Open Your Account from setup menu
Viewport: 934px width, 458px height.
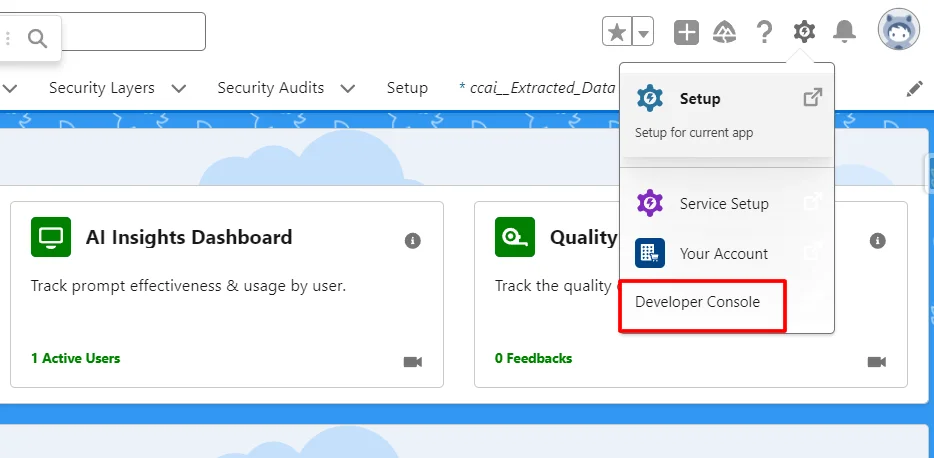[724, 253]
